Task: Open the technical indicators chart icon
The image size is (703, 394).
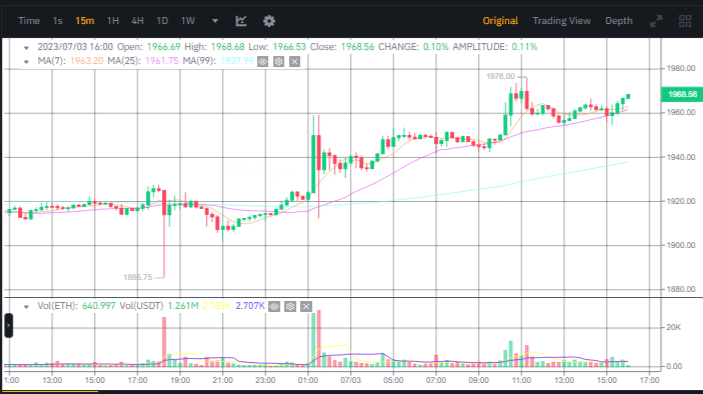Action: 241,21
